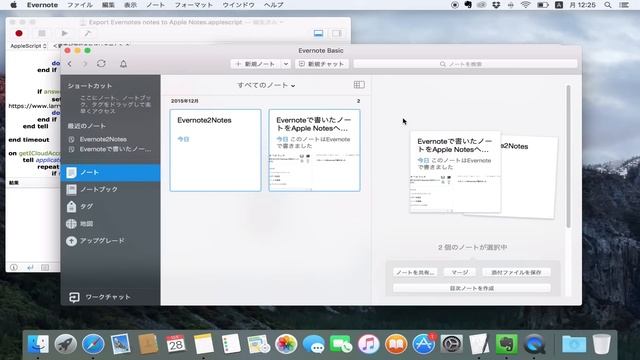The image size is (640, 360).
Task: Open iTunes in the Dock
Action: point(369,344)
